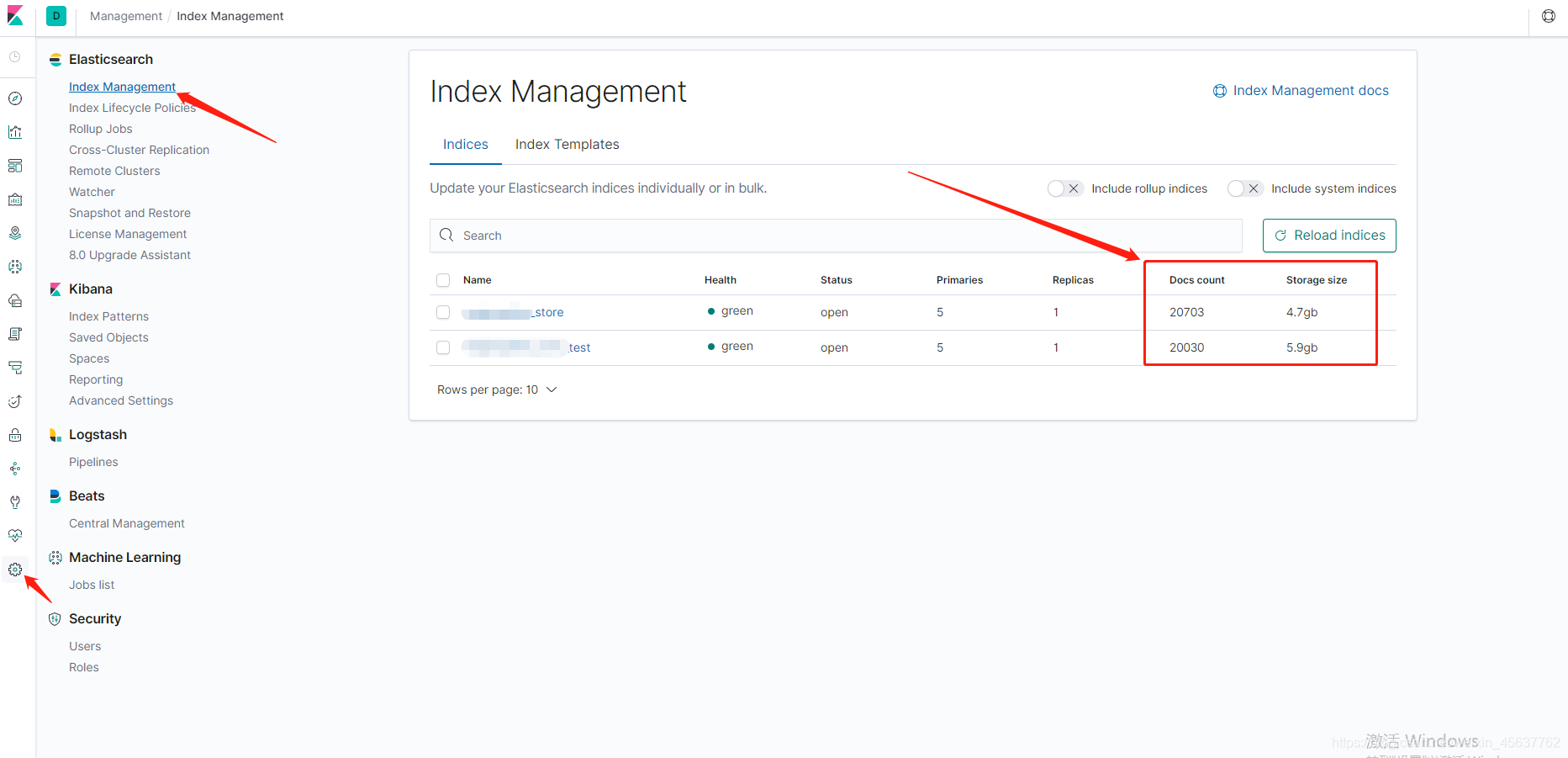Click the search magnifier icon in indices search
This screenshot has width=1568, height=758.
tap(446, 236)
